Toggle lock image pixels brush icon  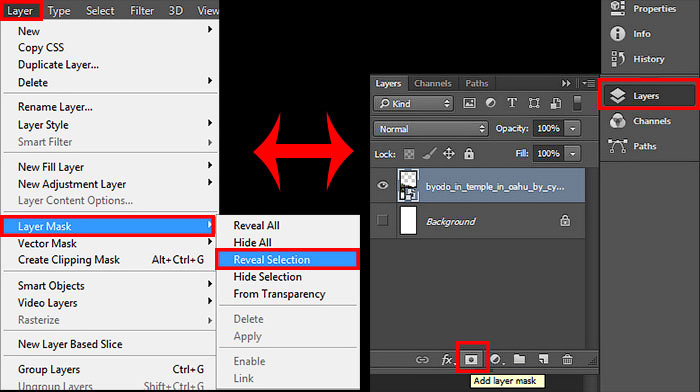coord(429,154)
